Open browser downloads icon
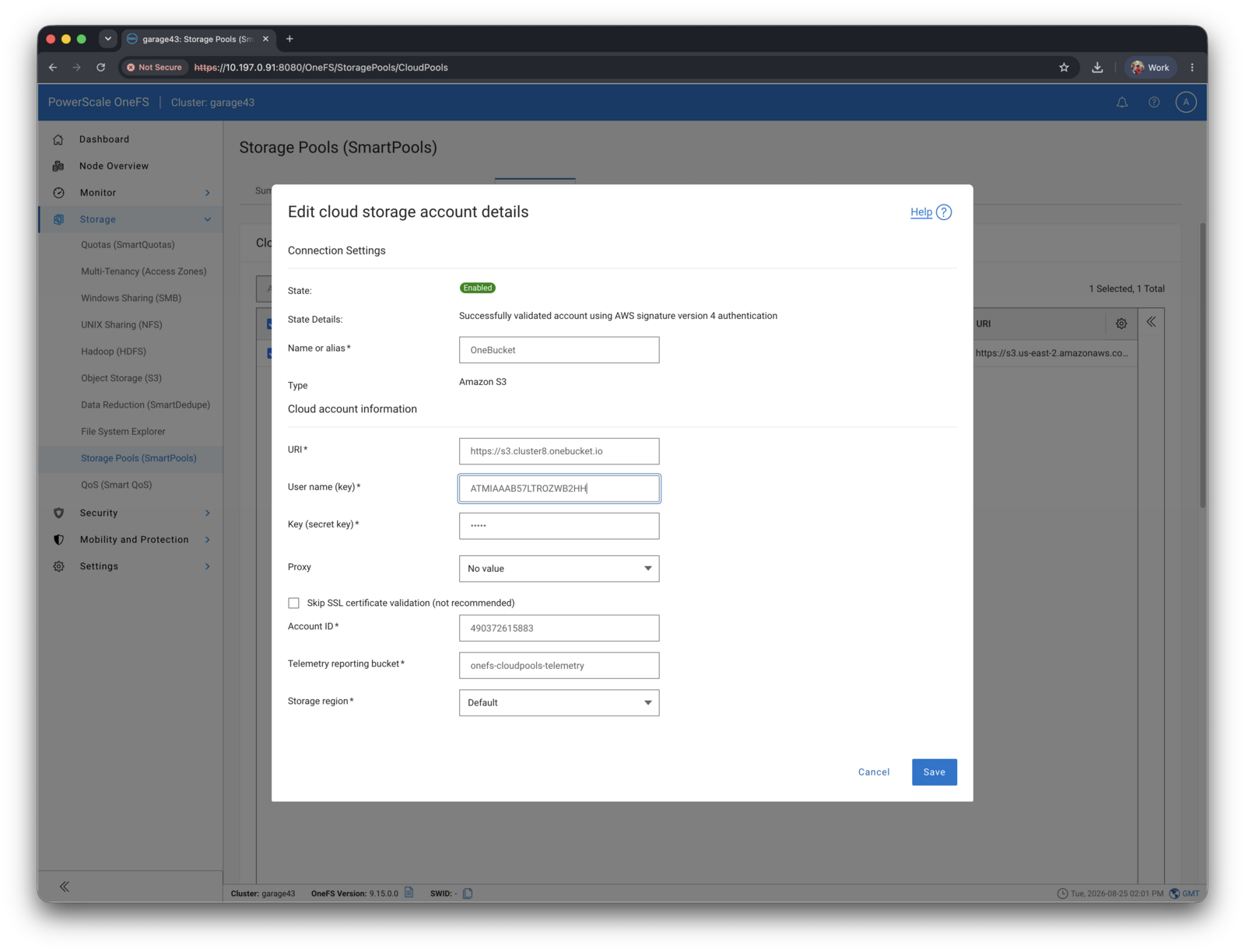 point(1097,68)
